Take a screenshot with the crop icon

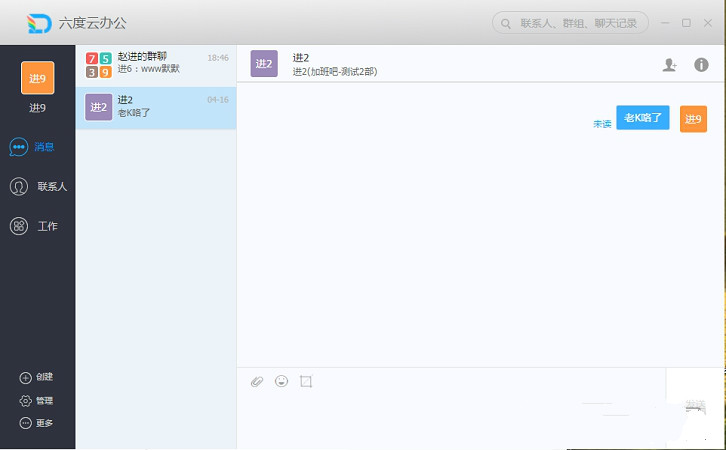(306, 381)
